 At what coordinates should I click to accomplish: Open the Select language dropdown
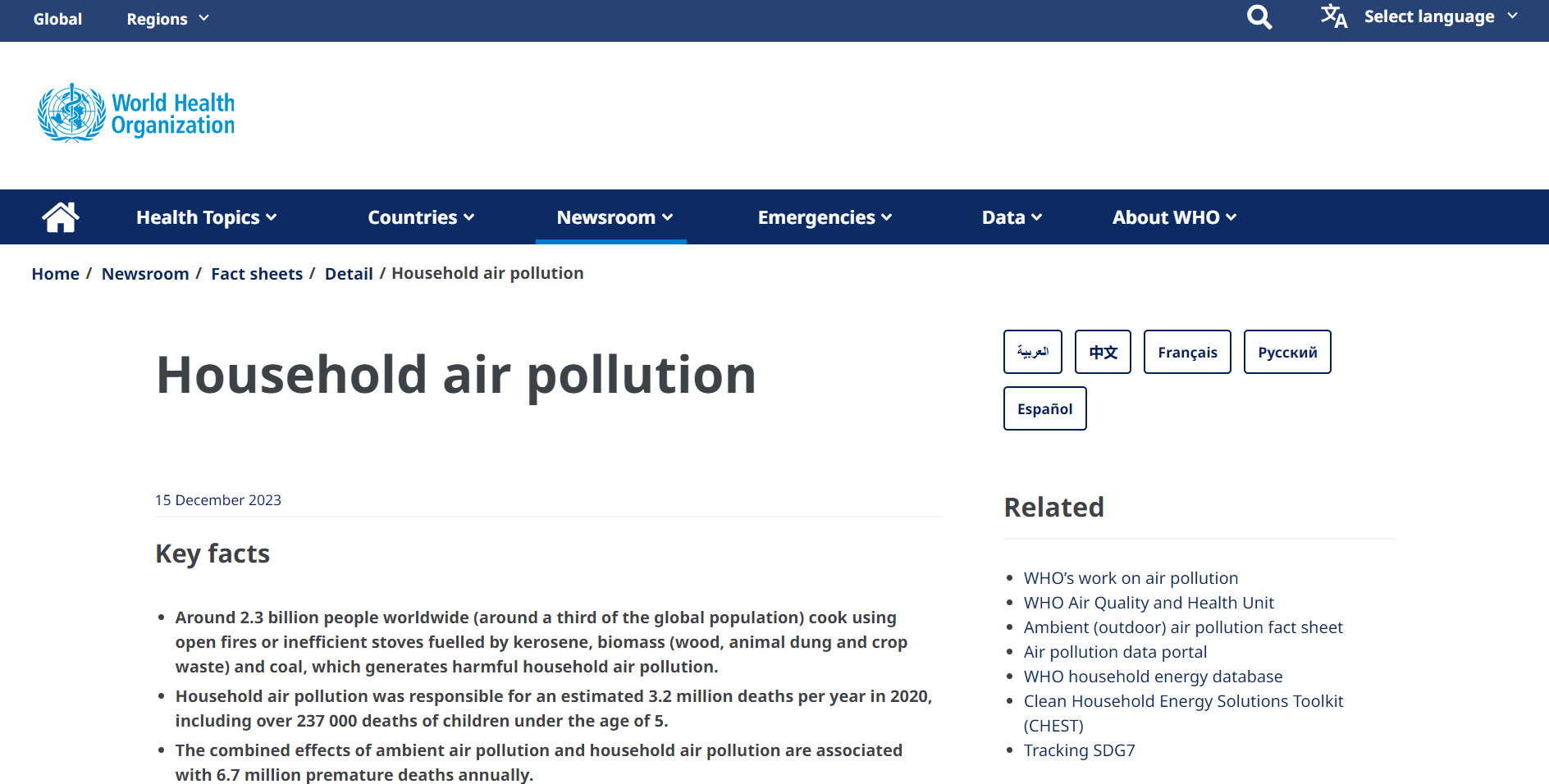(1440, 17)
